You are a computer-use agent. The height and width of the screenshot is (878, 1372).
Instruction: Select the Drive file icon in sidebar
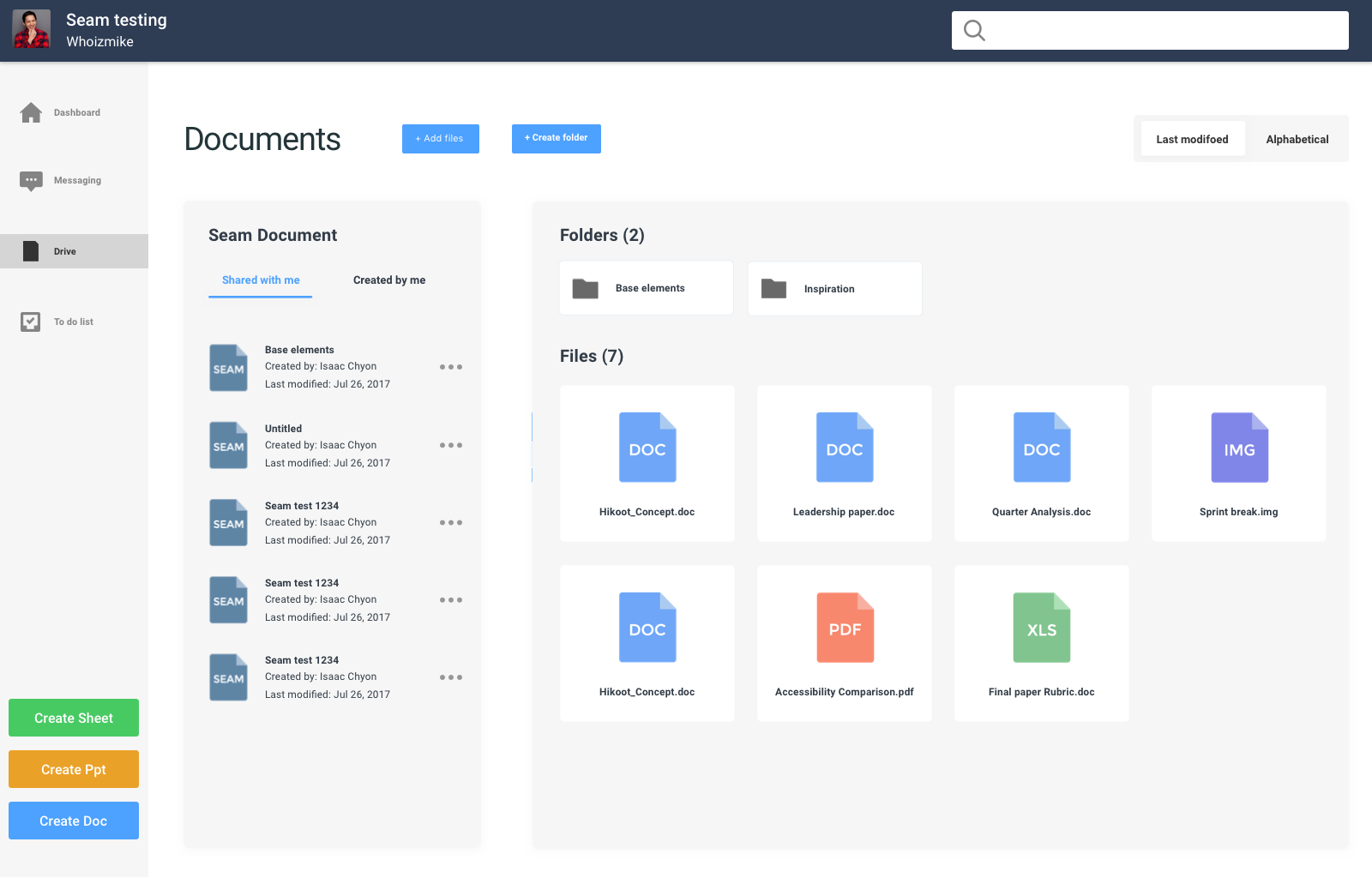pos(31,251)
